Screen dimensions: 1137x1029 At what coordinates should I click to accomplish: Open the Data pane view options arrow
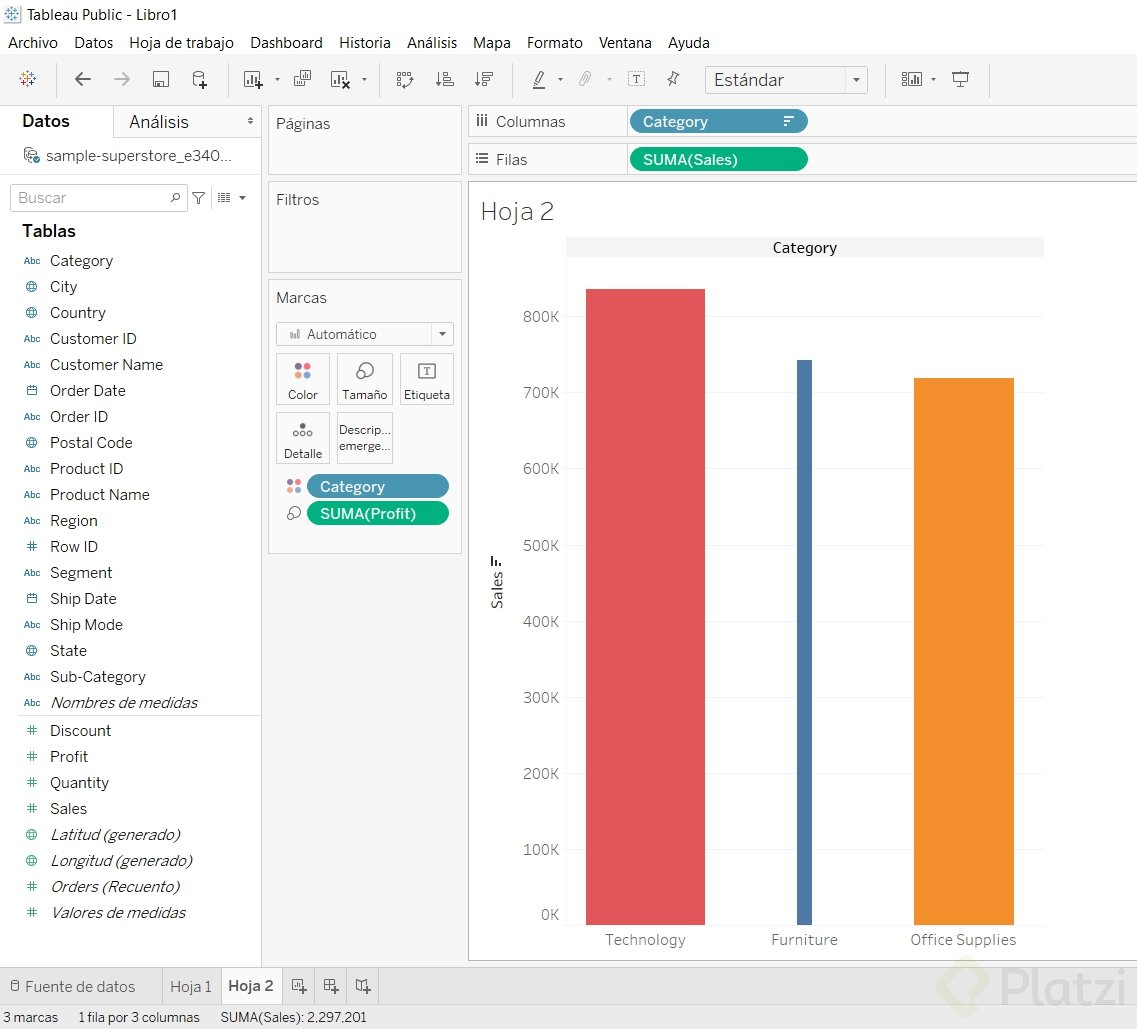point(242,197)
